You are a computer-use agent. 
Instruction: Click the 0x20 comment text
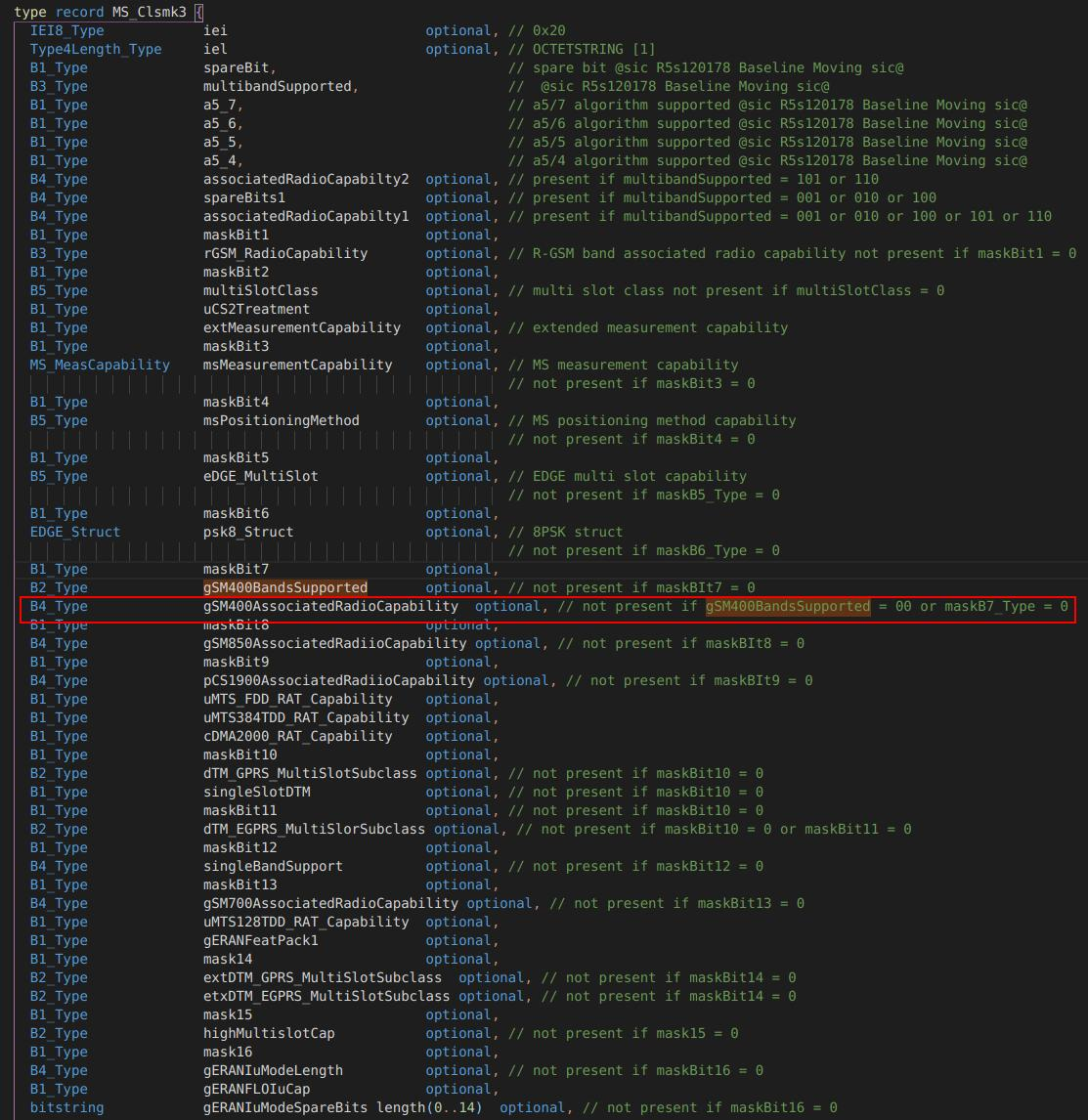(x=548, y=30)
